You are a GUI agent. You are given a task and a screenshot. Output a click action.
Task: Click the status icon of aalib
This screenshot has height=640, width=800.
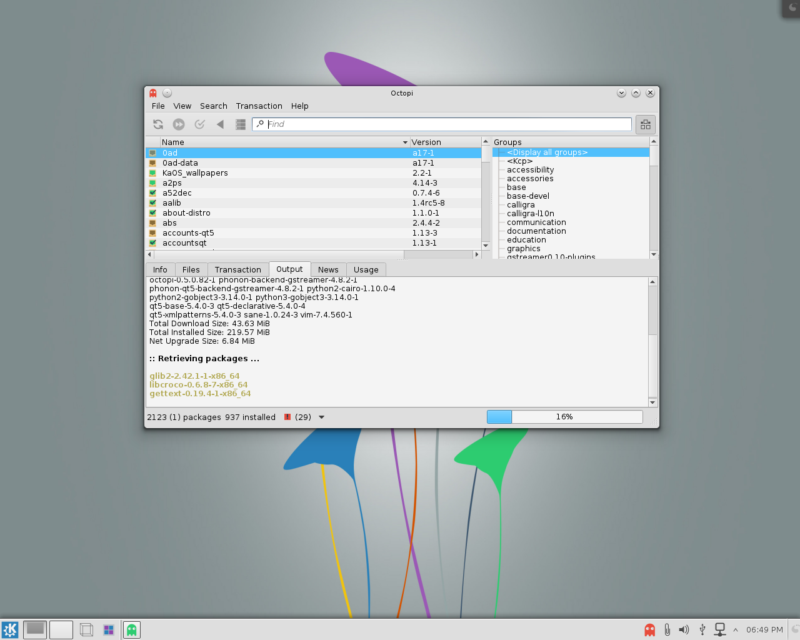[x=152, y=203]
